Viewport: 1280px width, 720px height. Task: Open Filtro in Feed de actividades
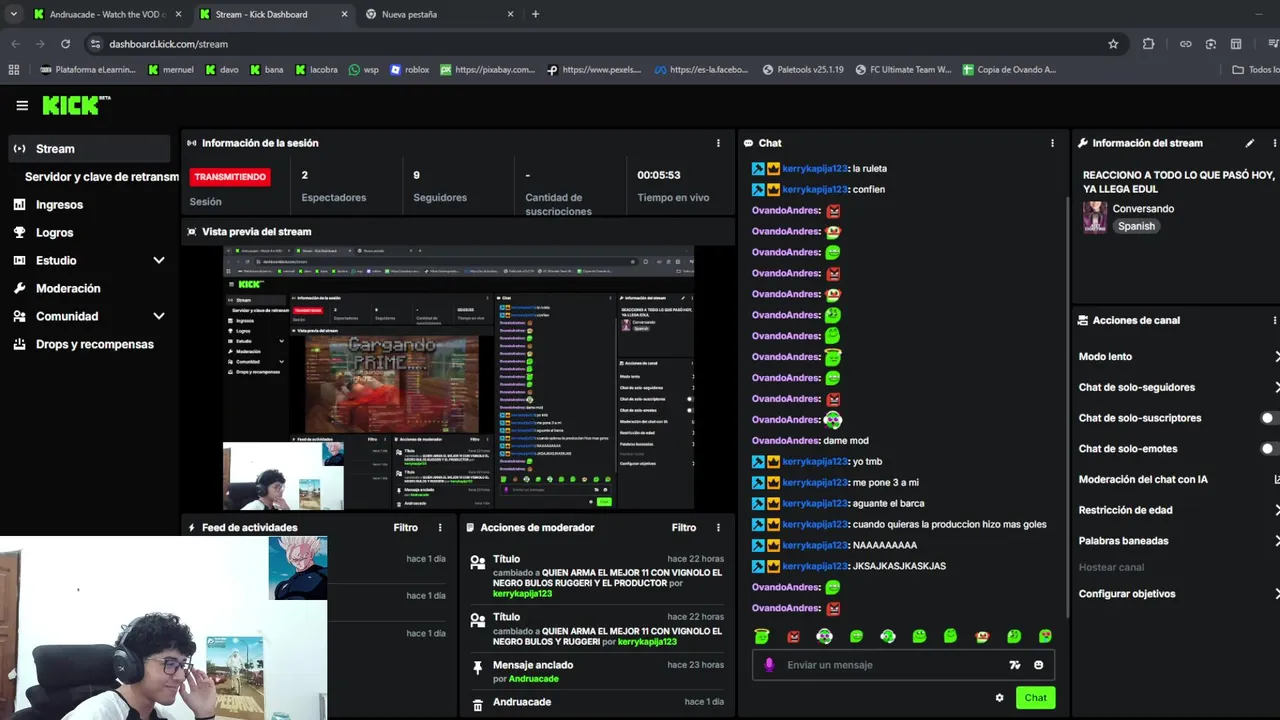(405, 527)
